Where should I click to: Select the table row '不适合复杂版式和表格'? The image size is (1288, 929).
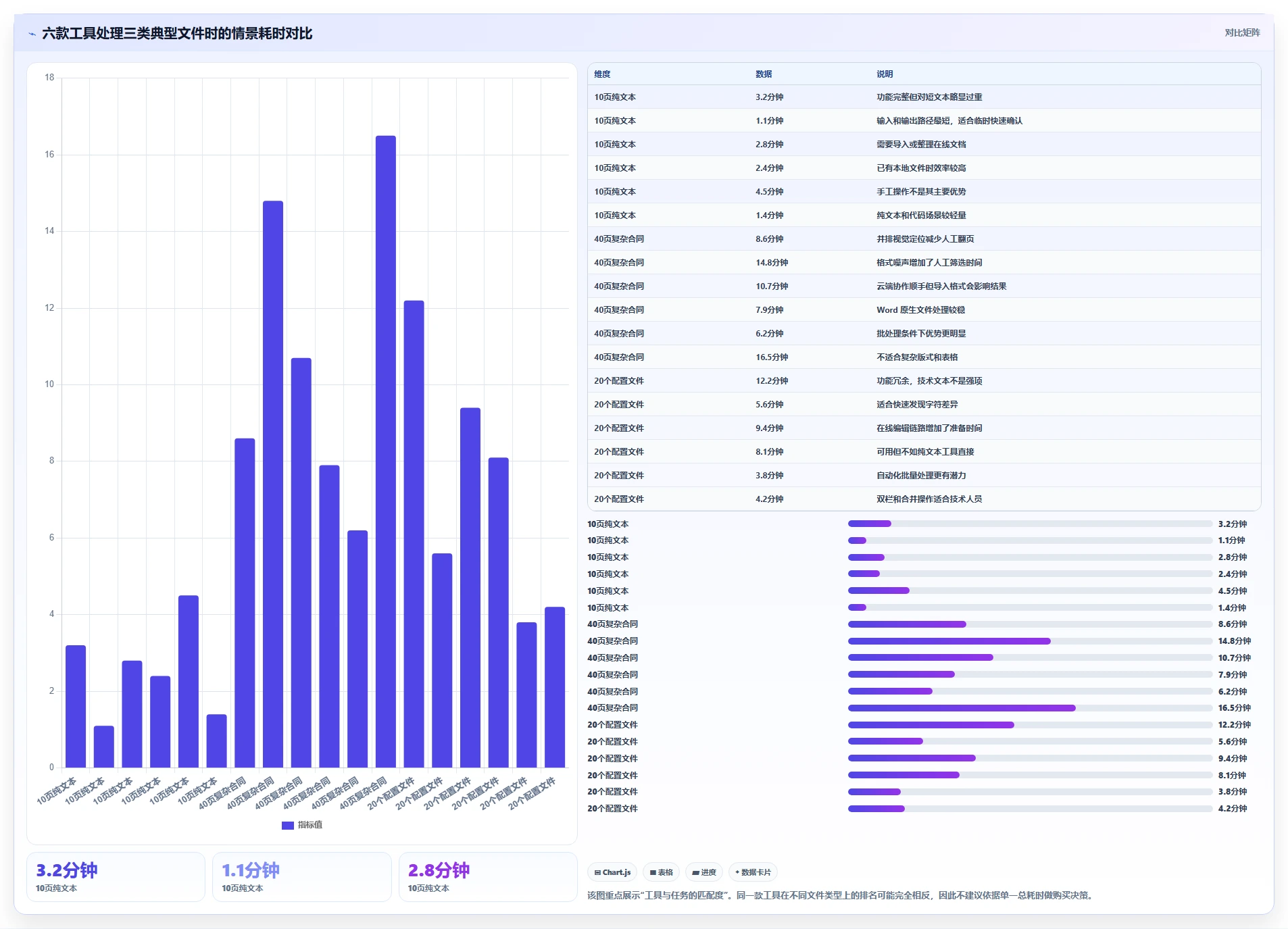coord(924,357)
